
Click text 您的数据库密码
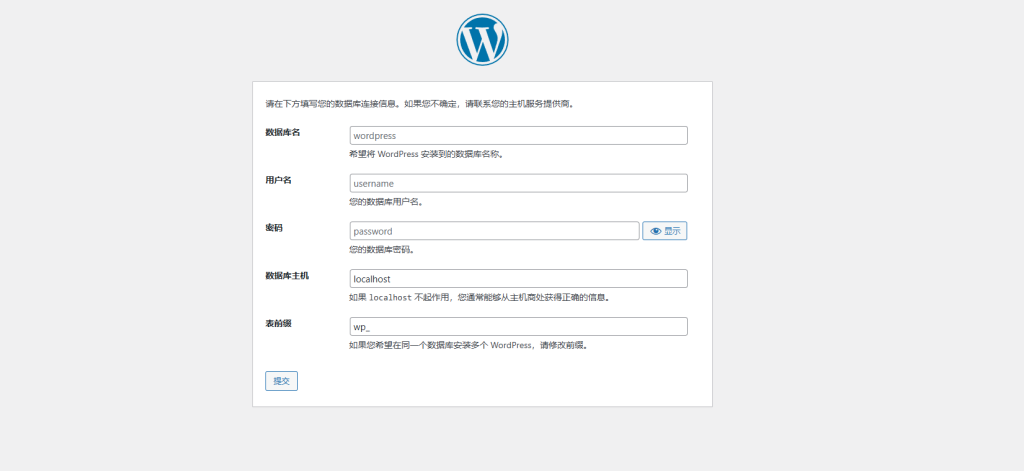(382, 250)
